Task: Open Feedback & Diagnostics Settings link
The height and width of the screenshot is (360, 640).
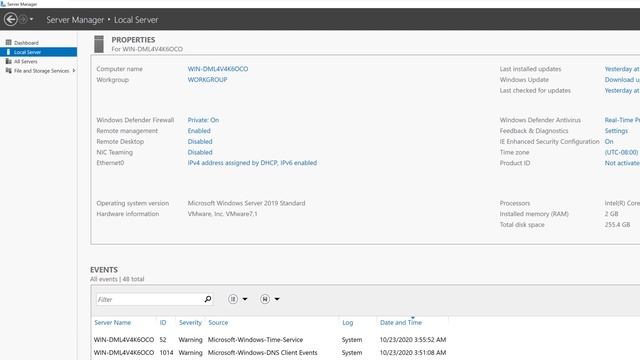Action: point(616,131)
